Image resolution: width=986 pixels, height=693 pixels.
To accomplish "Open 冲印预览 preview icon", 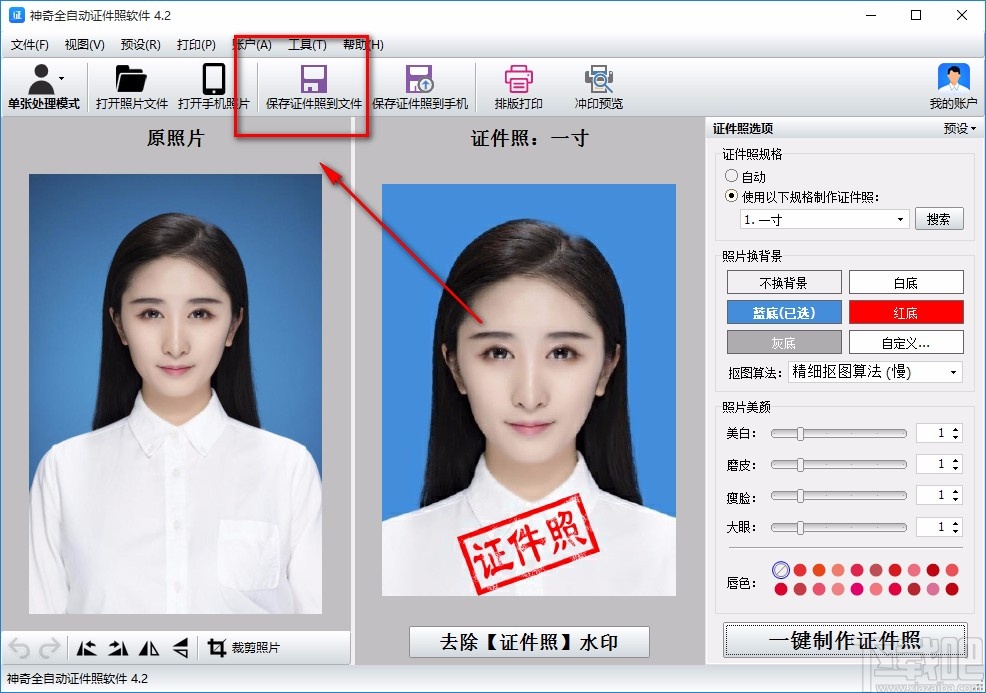I will coord(599,80).
